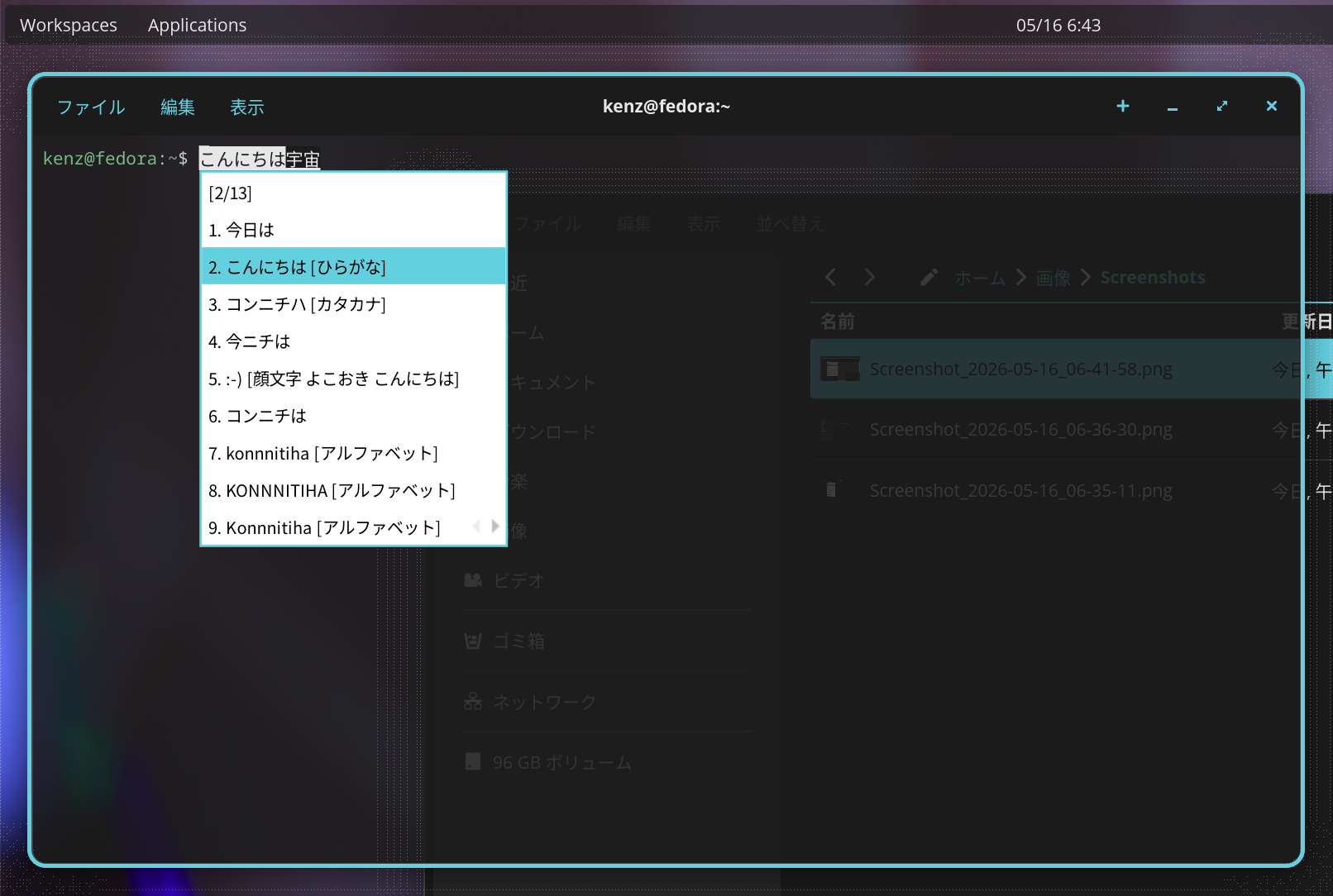Click the forward arrow in file manager
1333x896 pixels.
tap(869, 277)
